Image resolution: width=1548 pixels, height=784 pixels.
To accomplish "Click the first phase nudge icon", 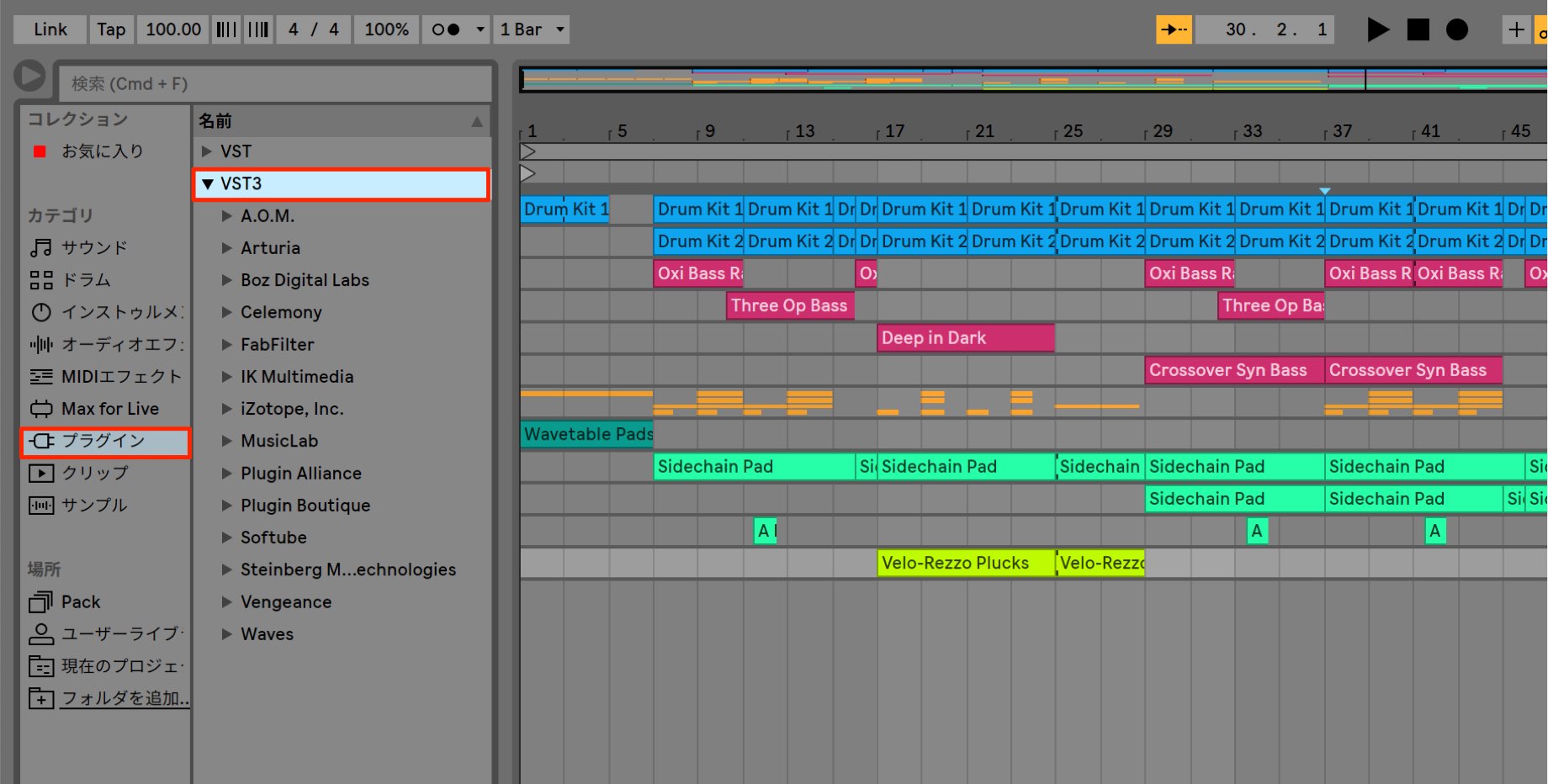I will point(226,29).
